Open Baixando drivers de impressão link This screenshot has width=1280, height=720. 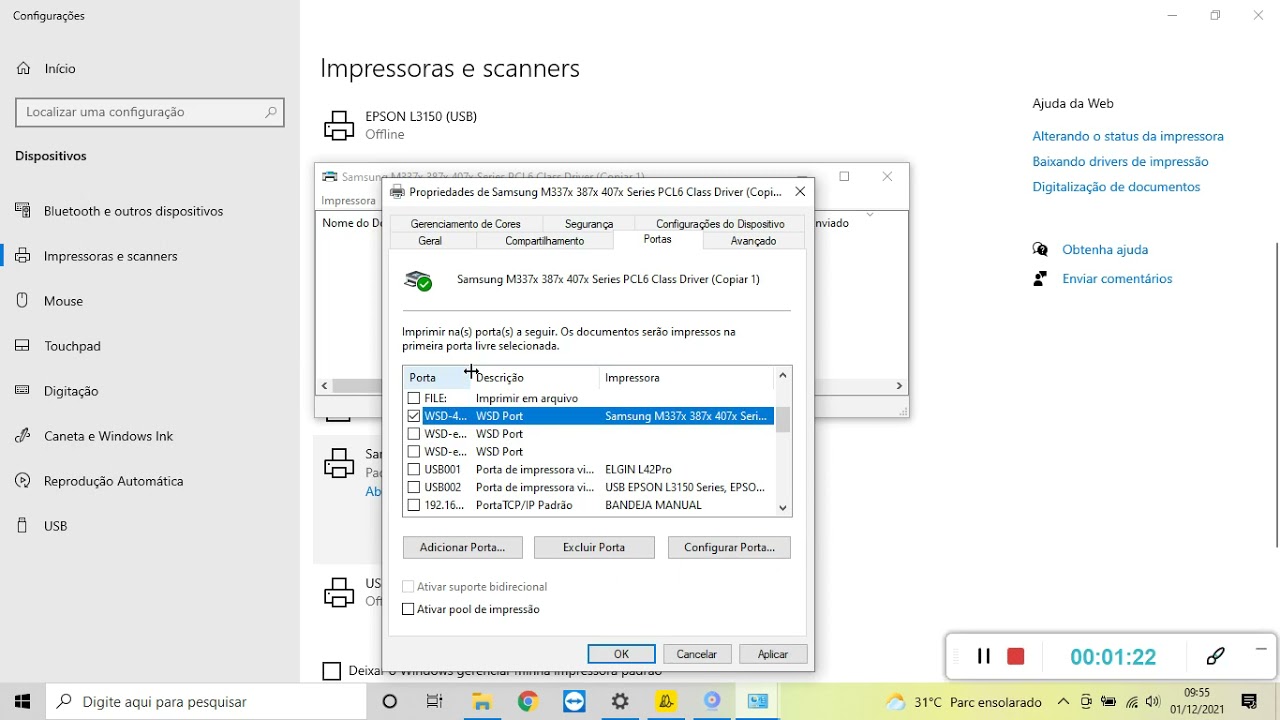tap(1120, 161)
